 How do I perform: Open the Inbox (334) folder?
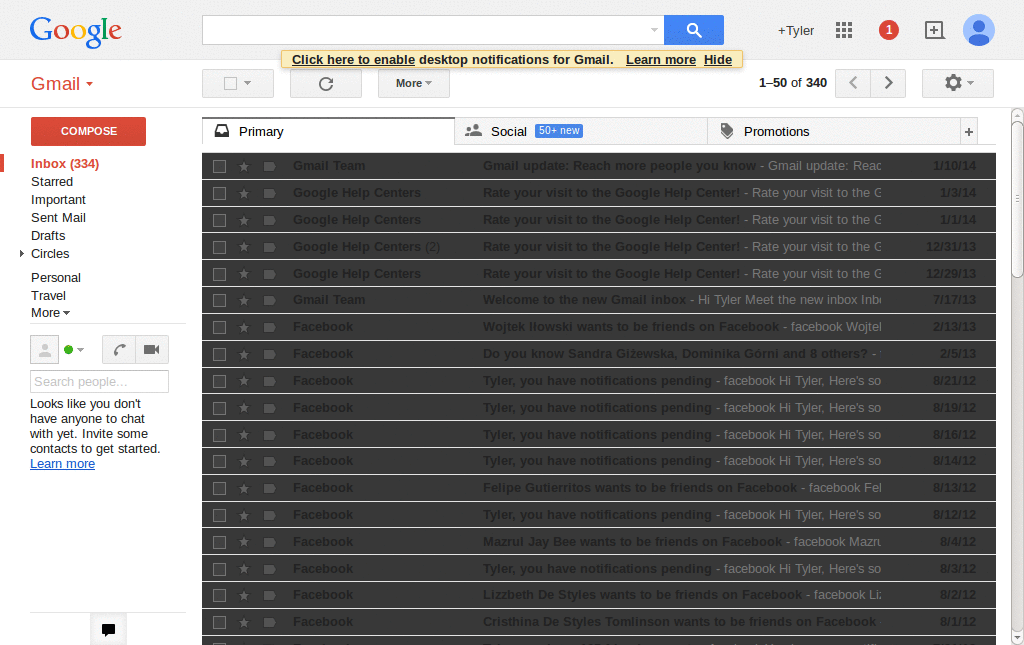click(x=65, y=164)
